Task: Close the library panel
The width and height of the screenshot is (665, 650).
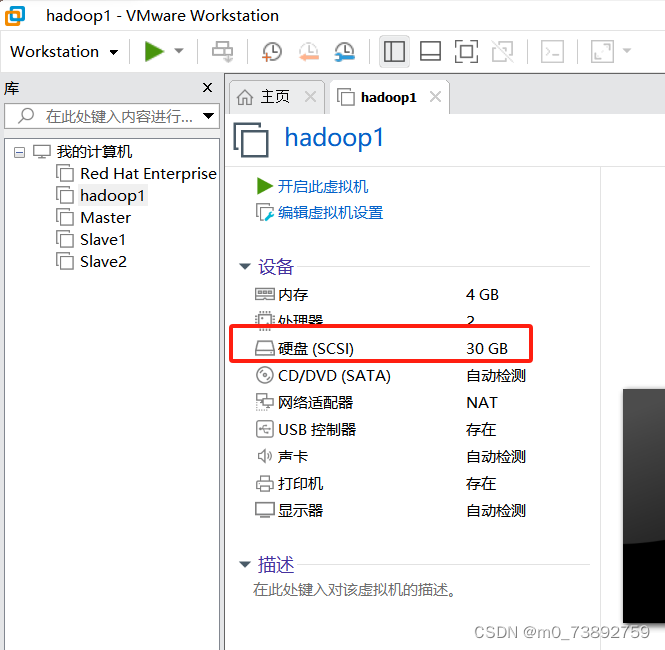Action: pyautogui.click(x=207, y=88)
